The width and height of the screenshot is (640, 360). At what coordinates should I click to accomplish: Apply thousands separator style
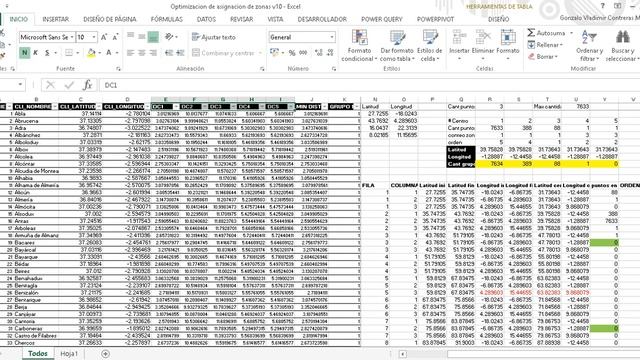pyautogui.click(x=303, y=53)
